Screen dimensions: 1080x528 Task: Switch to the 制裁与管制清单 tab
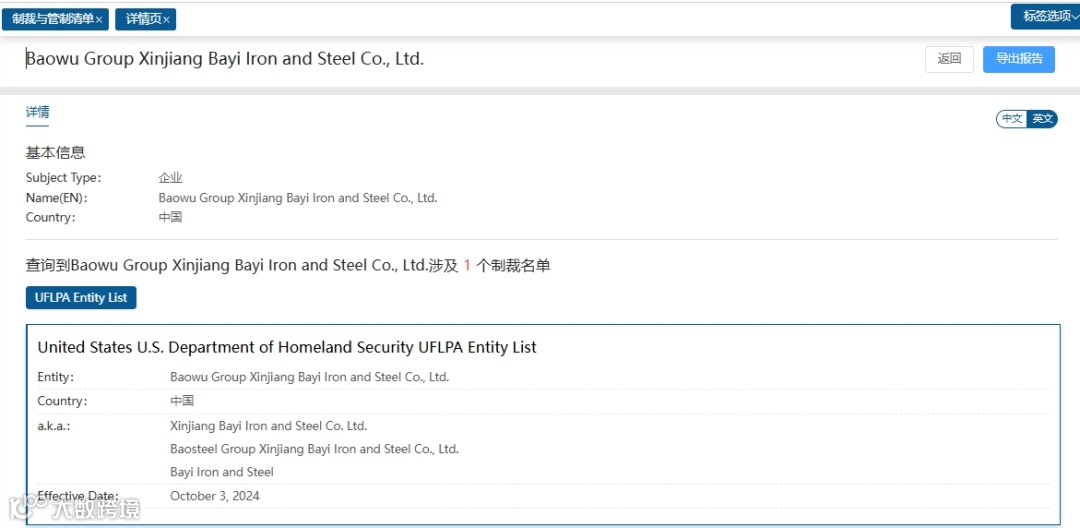pyautogui.click(x=52, y=19)
